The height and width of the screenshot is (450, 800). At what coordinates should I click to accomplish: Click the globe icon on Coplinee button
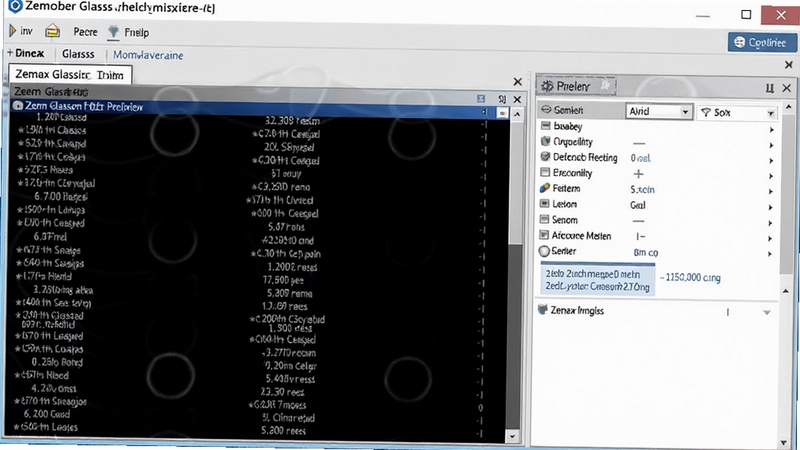click(739, 42)
